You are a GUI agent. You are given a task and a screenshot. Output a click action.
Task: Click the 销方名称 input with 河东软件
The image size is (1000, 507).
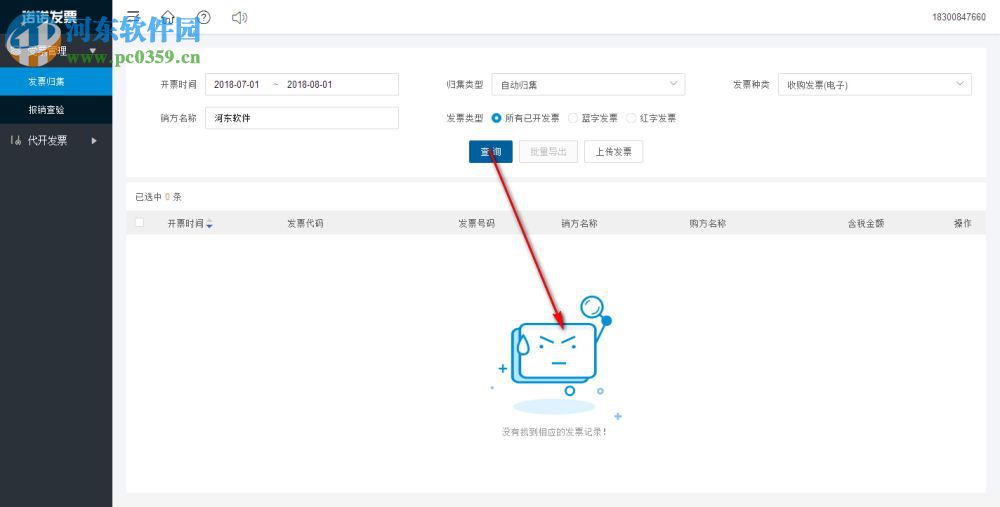click(x=302, y=118)
